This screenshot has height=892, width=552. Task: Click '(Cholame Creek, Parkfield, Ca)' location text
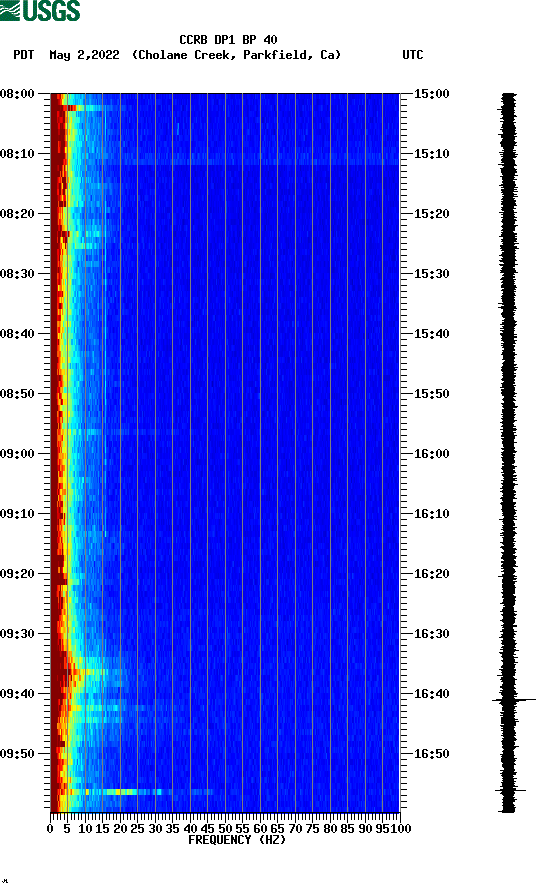[x=236, y=55]
